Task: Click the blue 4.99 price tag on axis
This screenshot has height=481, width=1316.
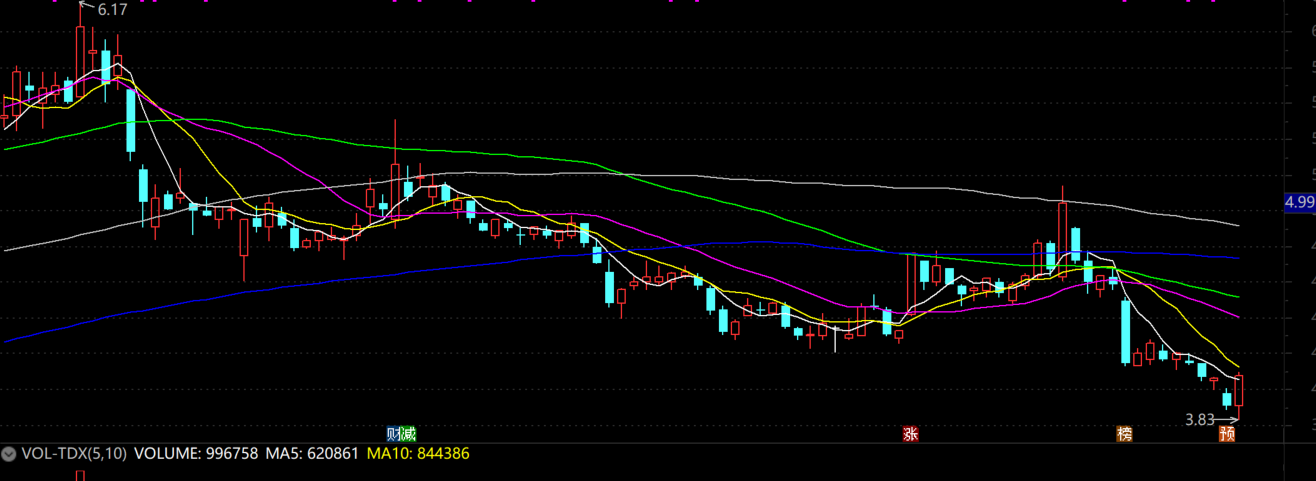Action: coord(1300,202)
